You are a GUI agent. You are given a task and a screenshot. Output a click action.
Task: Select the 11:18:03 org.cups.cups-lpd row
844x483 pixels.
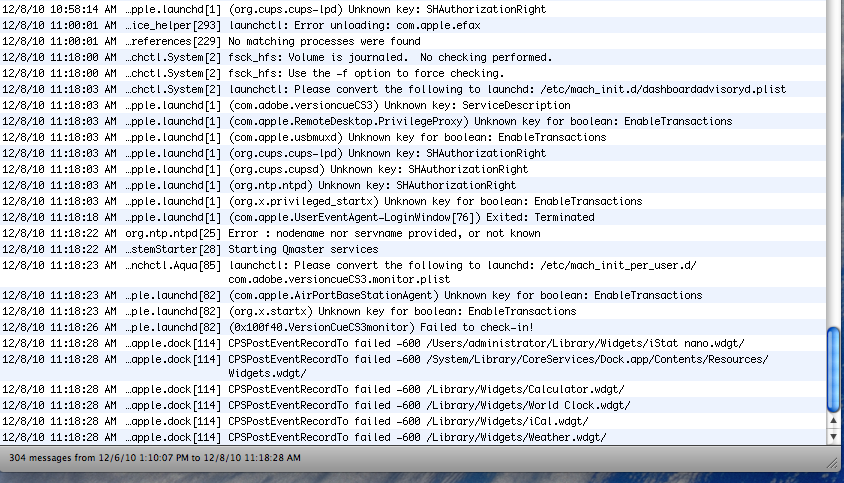[x=413, y=153]
